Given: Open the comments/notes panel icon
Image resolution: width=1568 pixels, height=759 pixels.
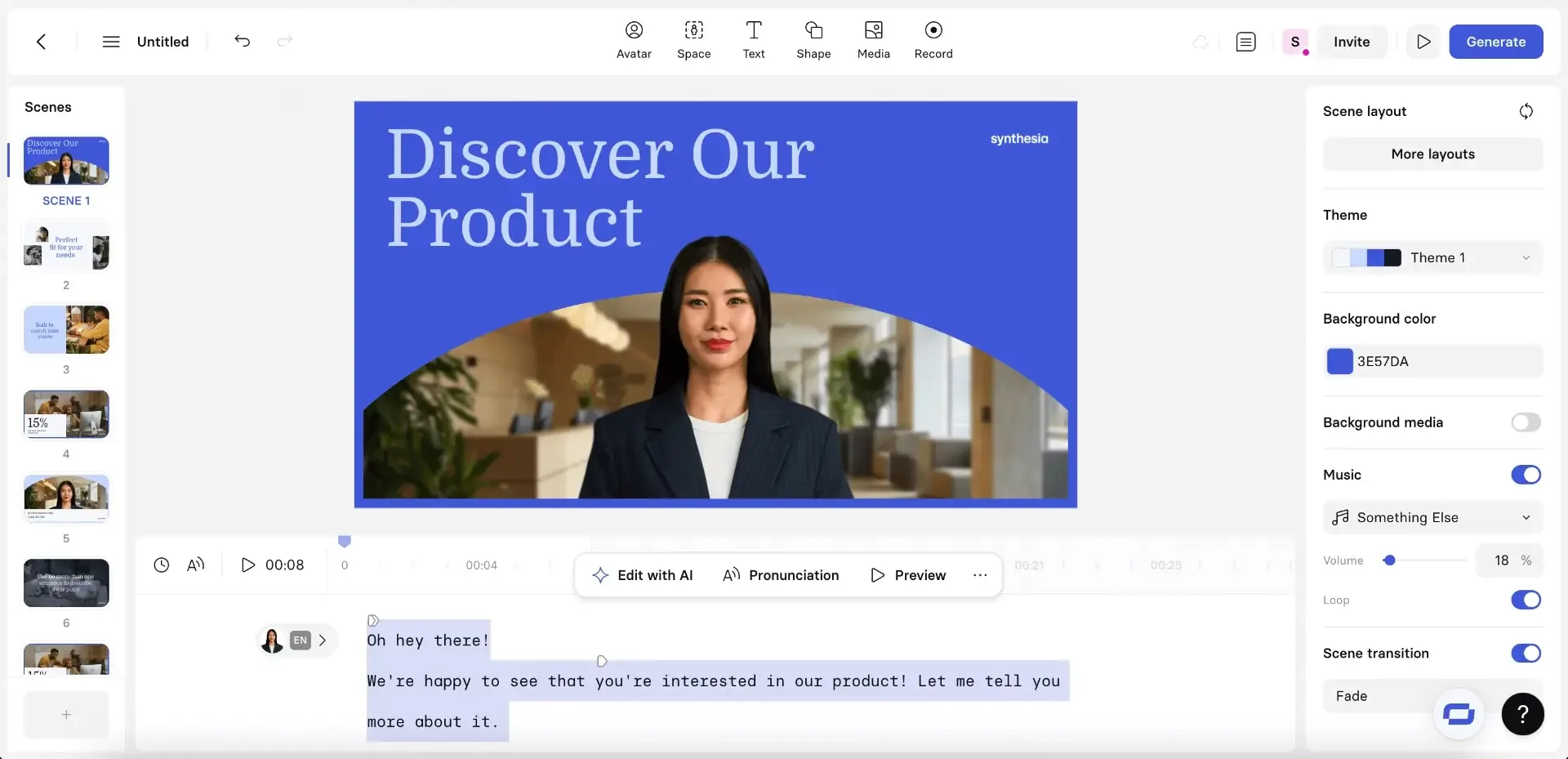Looking at the screenshot, I should tap(1245, 42).
